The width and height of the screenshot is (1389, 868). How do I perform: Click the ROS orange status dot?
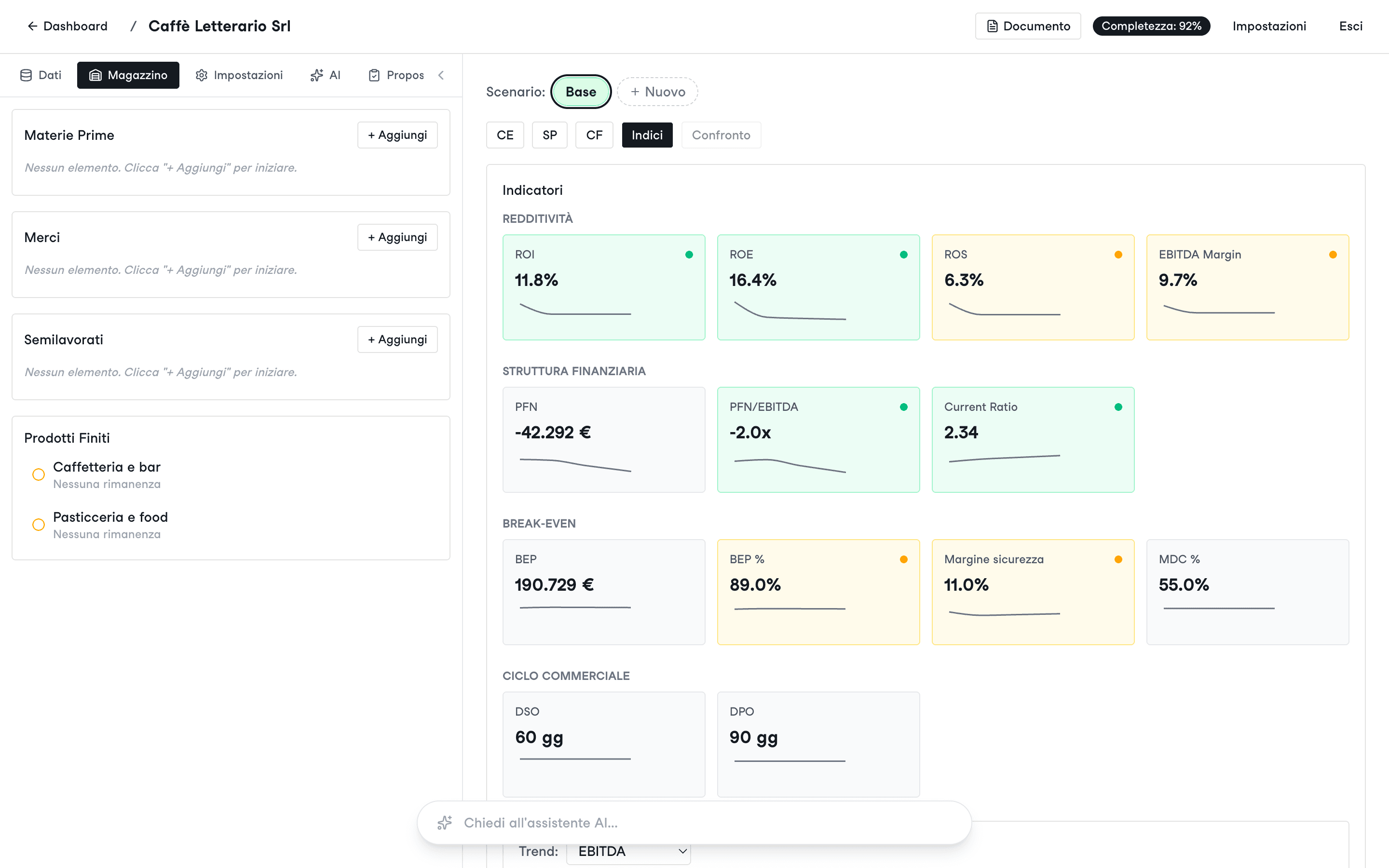(1118, 254)
